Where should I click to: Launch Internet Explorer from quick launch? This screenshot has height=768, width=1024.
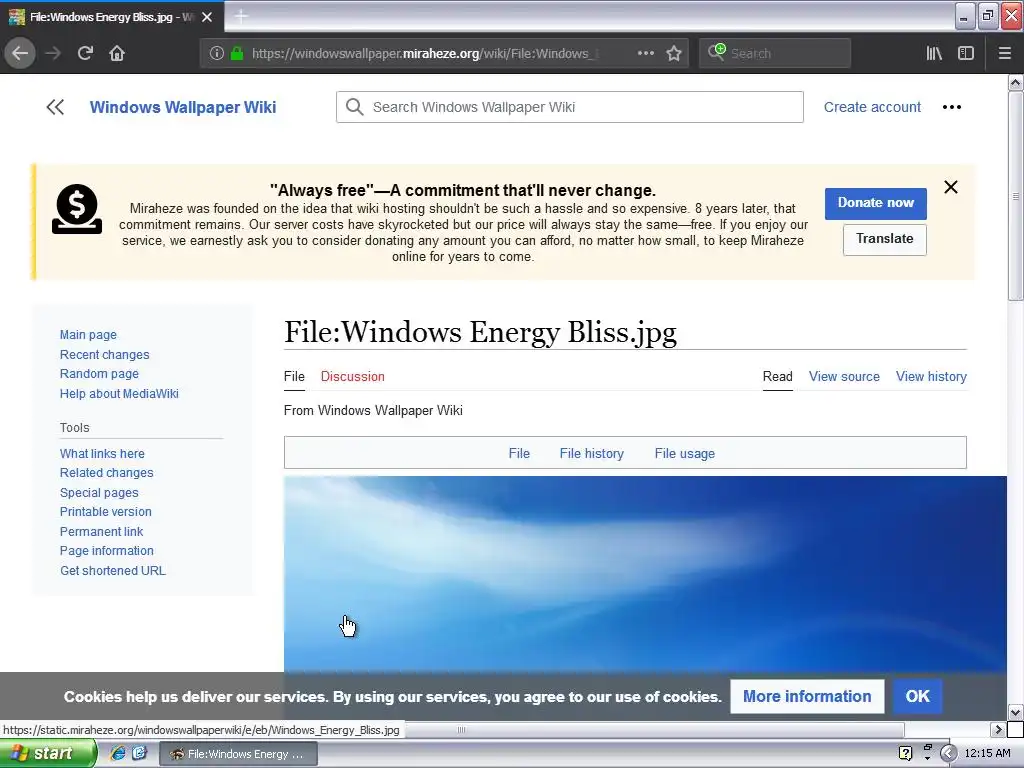point(118,754)
